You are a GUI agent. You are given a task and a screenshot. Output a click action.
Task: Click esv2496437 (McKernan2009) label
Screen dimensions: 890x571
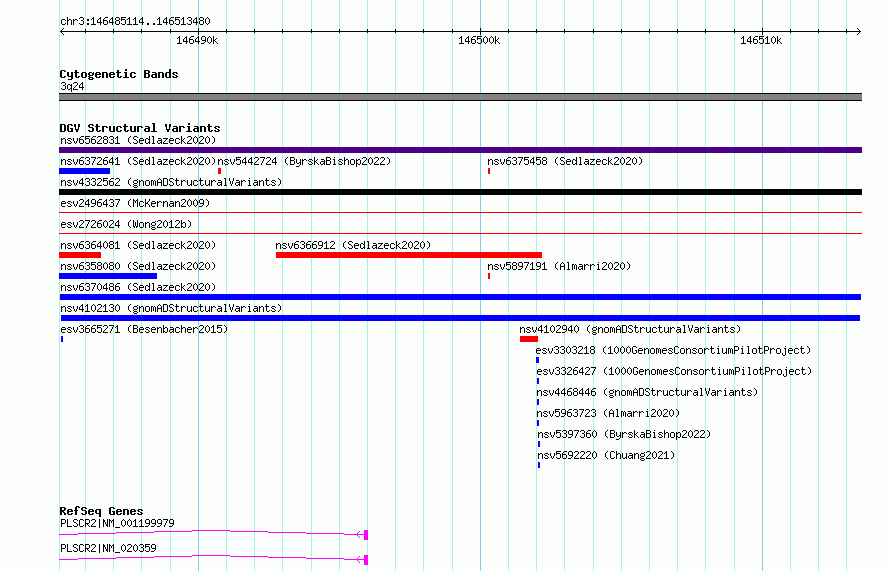click(x=135, y=203)
